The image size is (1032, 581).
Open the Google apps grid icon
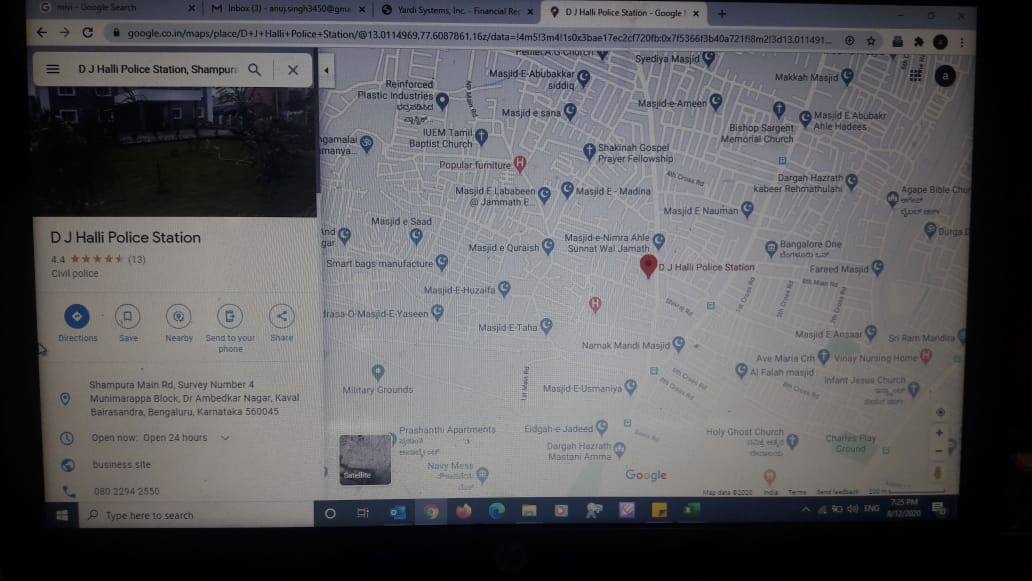916,76
